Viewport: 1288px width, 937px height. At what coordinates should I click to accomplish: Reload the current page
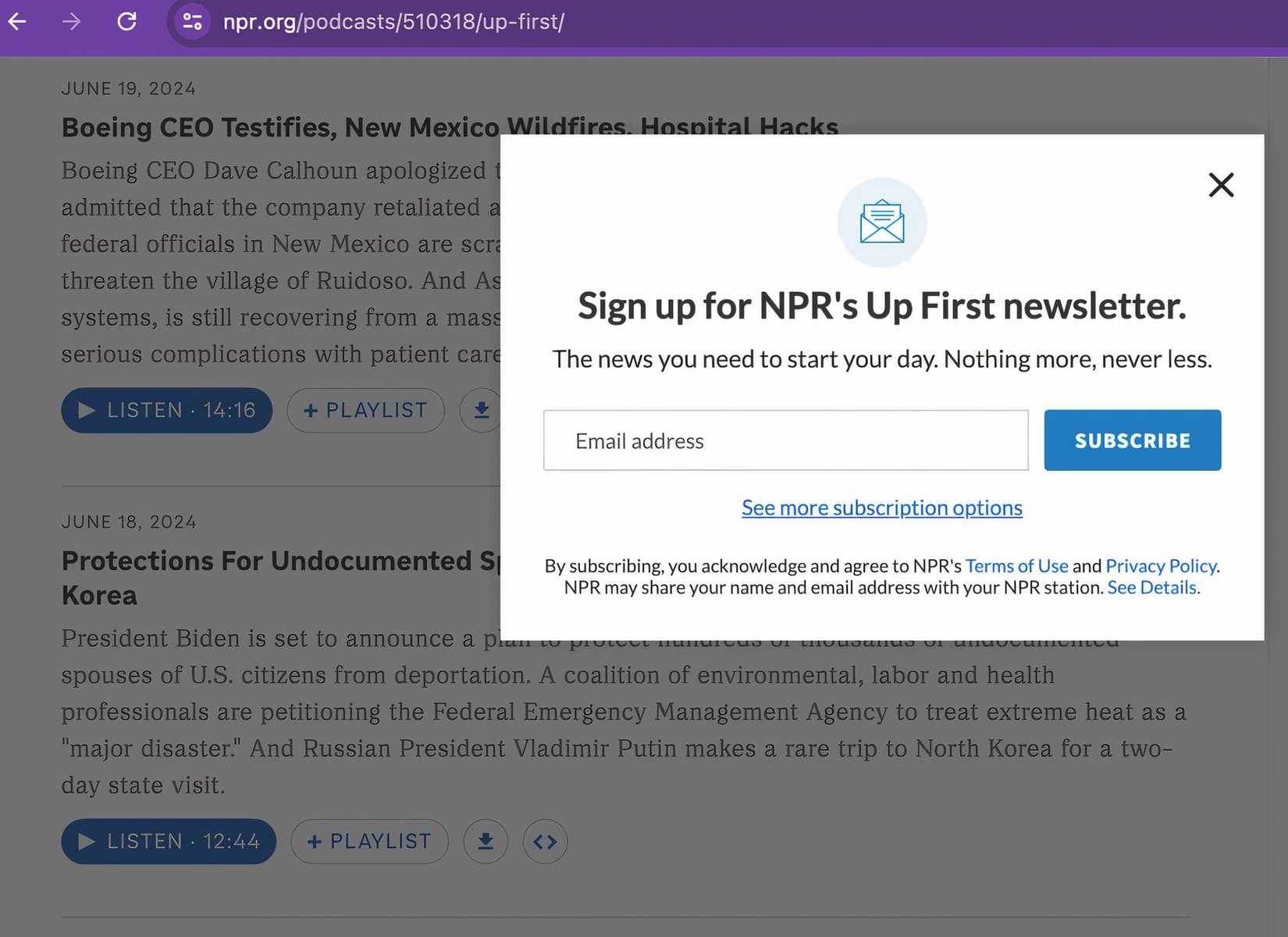click(127, 21)
